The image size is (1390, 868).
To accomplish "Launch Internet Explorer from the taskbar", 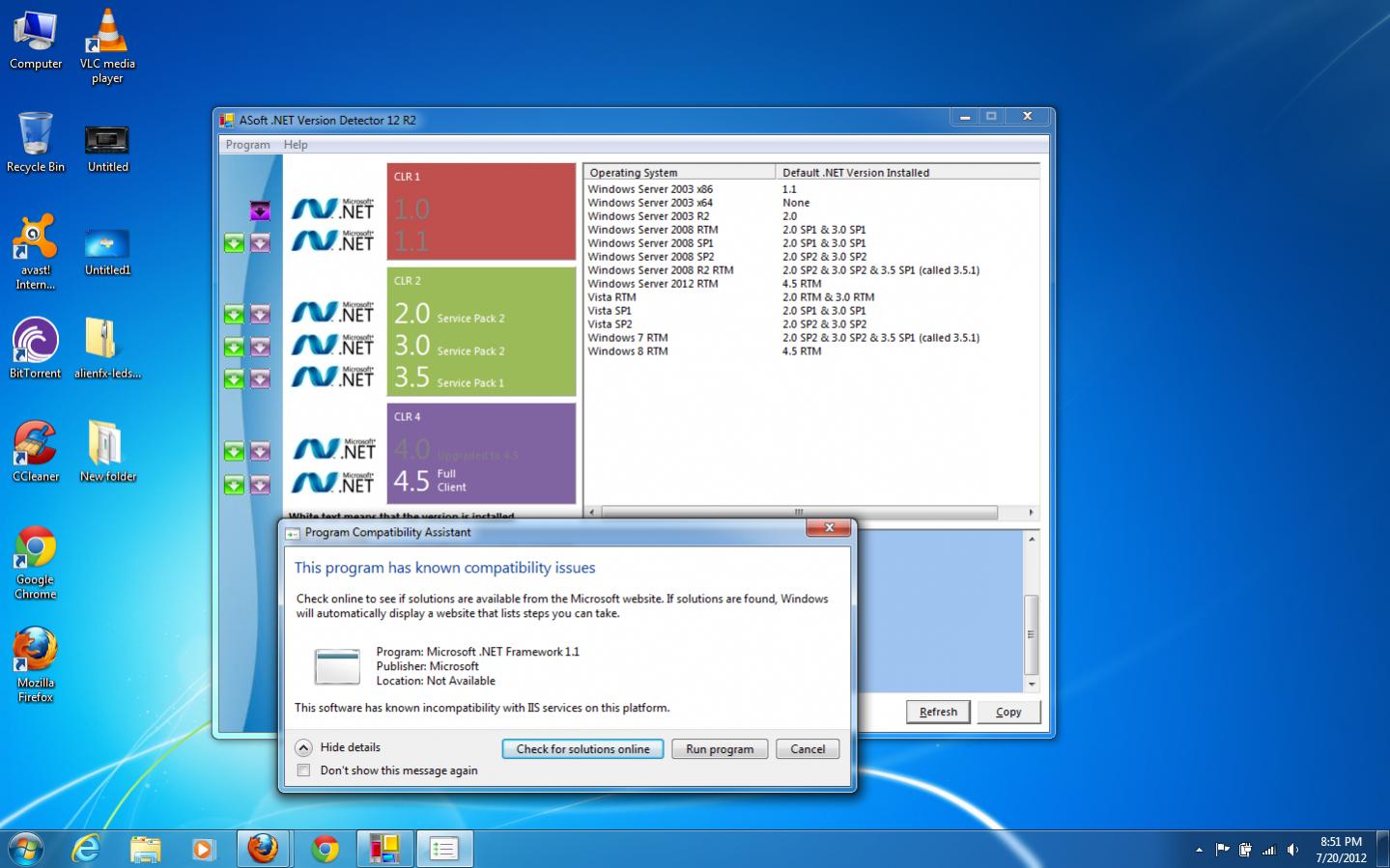I will tap(87, 849).
